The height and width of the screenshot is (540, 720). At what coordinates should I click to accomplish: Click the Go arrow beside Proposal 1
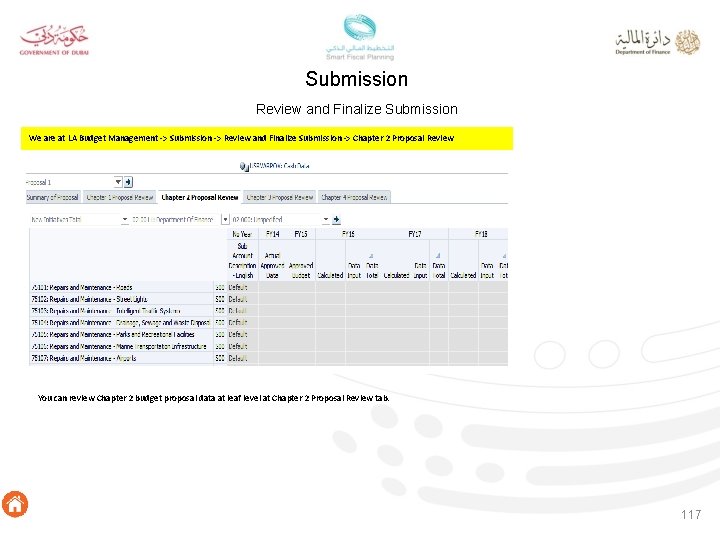[x=128, y=182]
